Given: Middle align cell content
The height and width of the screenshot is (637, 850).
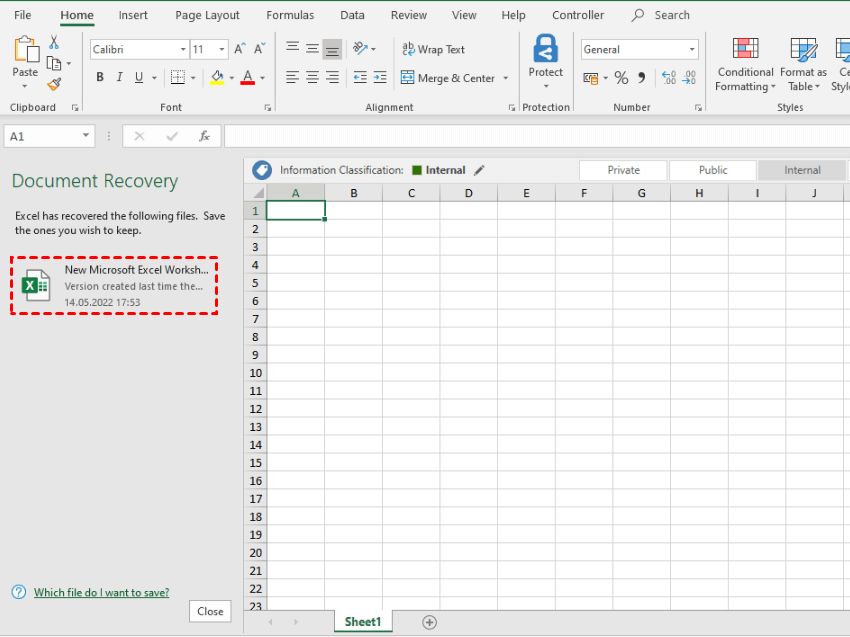Looking at the screenshot, I should (312, 49).
